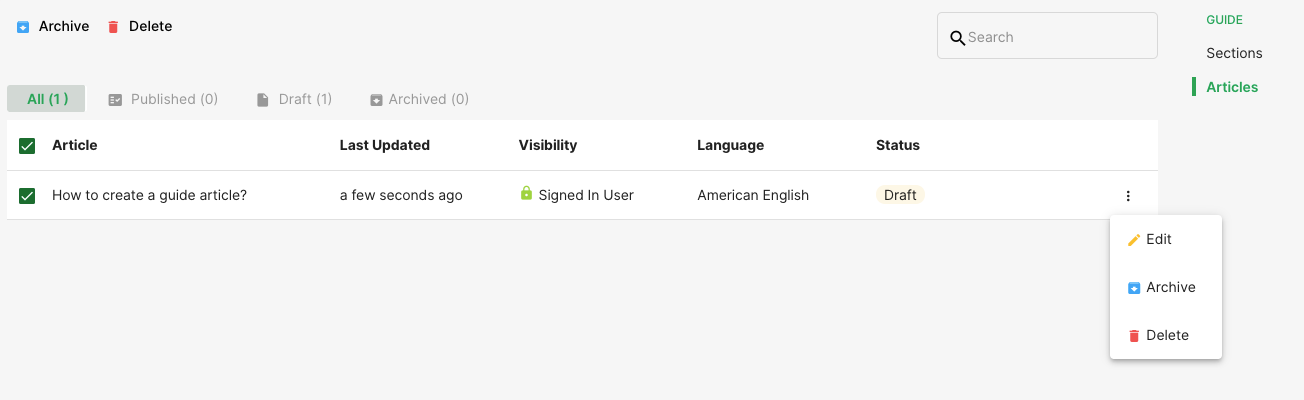Open the three-dots row actions menu

pyautogui.click(x=1128, y=196)
